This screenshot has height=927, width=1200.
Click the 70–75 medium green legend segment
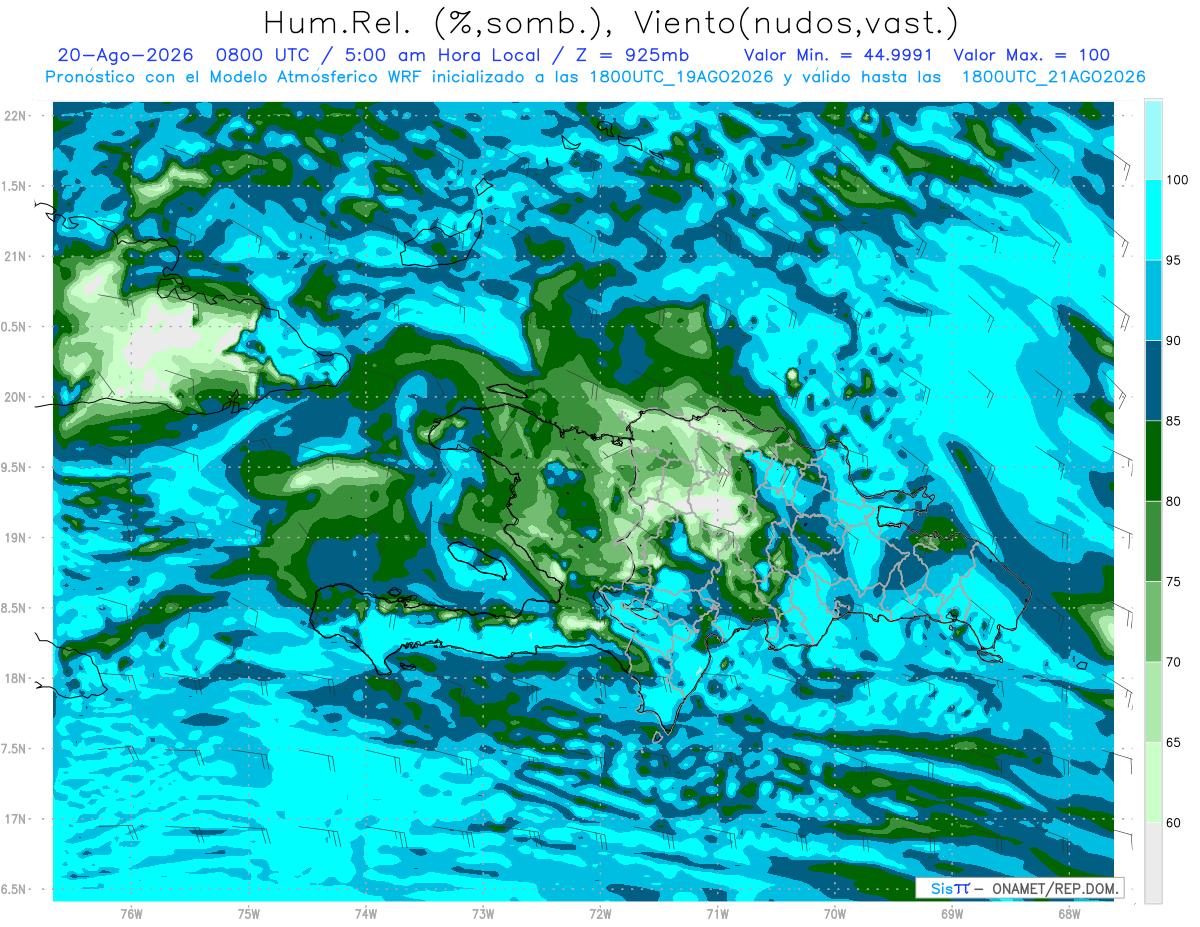[1153, 622]
